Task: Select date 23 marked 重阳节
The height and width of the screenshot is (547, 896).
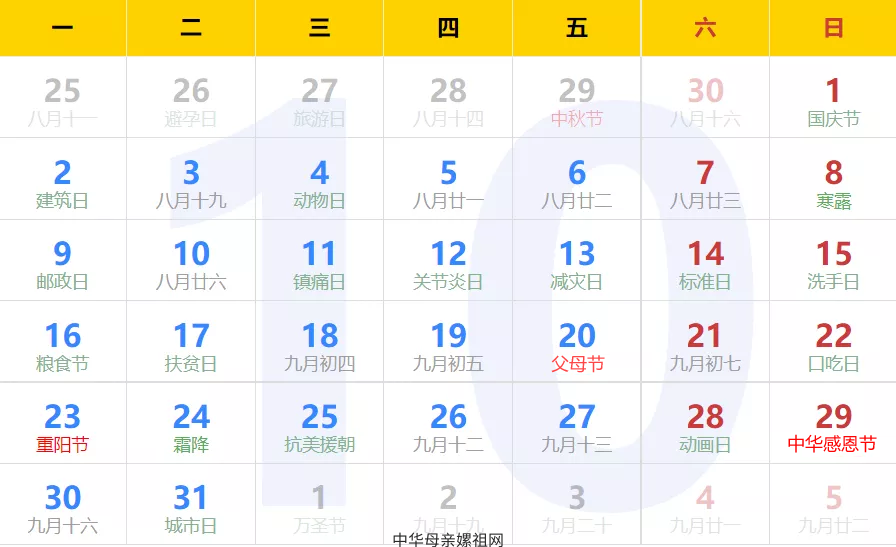Action: tap(63, 424)
